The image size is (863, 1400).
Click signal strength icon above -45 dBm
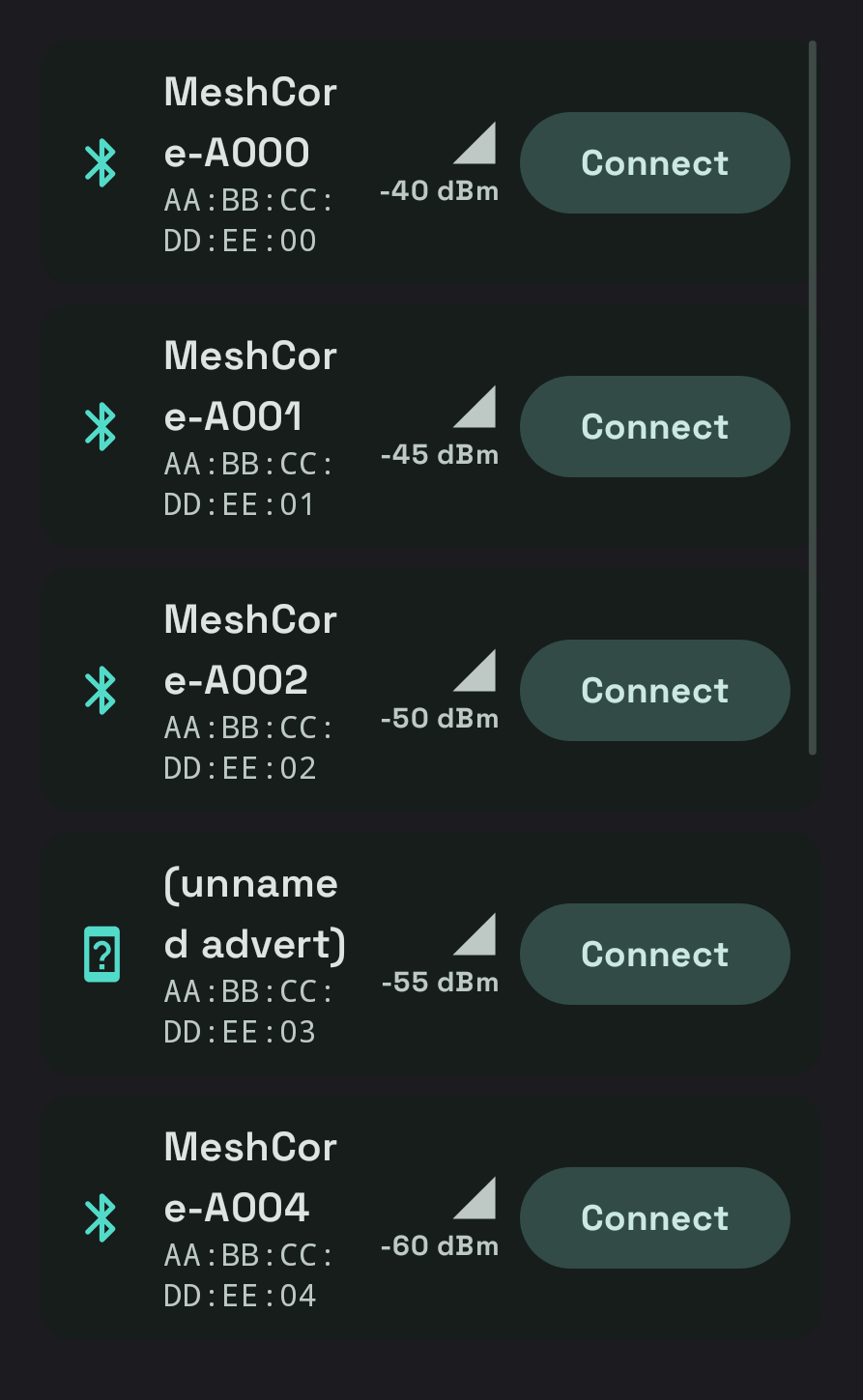[475, 407]
